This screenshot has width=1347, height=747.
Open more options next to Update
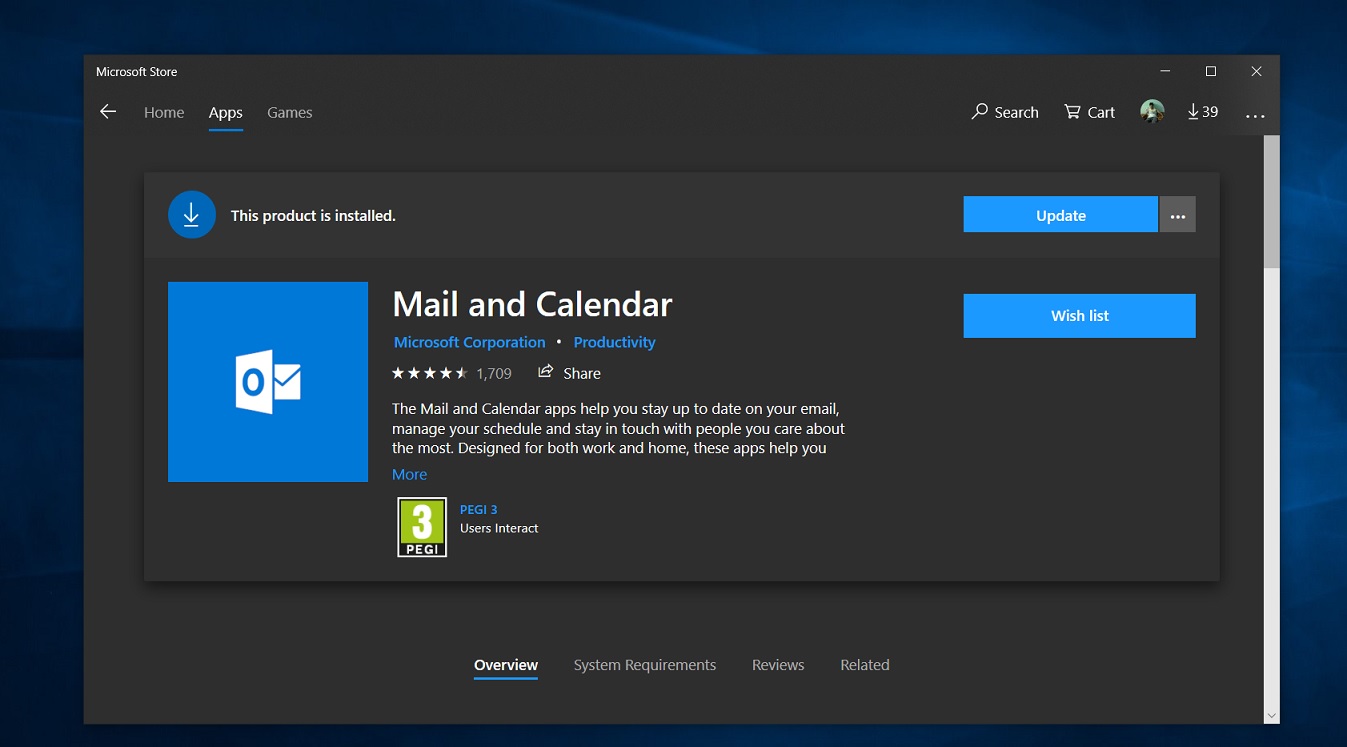[1177, 214]
